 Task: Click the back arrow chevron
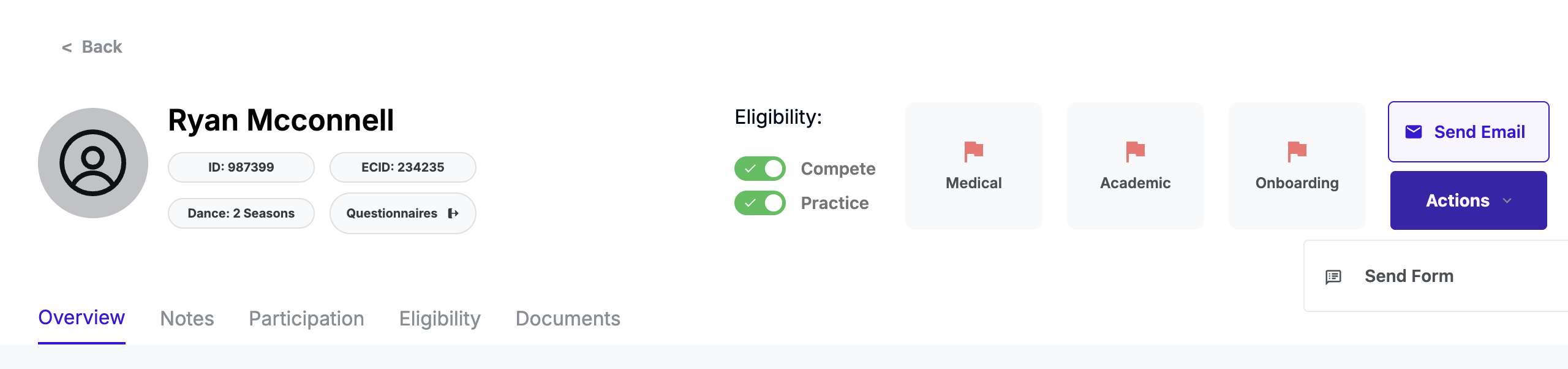click(67, 47)
